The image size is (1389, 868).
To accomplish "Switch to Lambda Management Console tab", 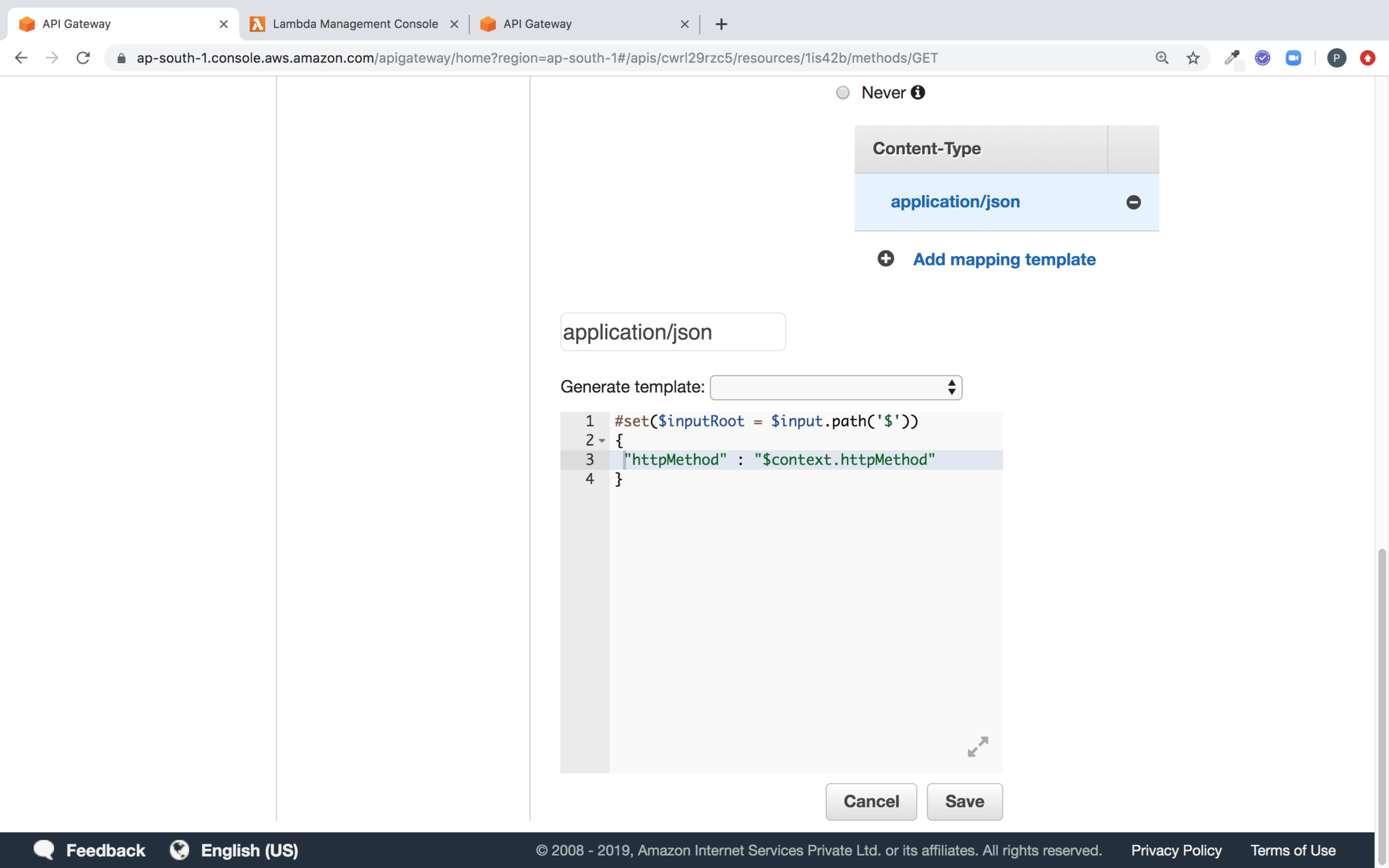I will click(354, 24).
